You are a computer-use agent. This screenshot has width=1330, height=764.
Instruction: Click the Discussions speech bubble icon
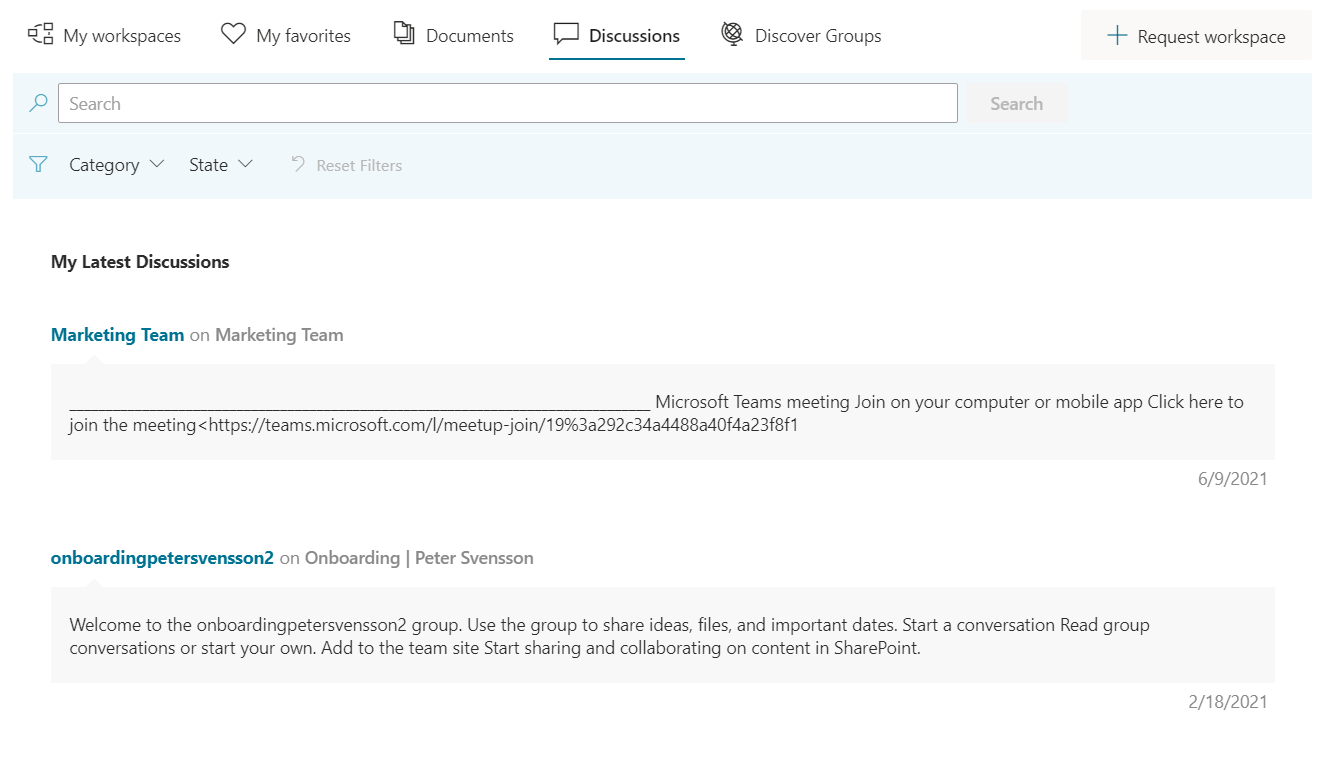click(566, 35)
